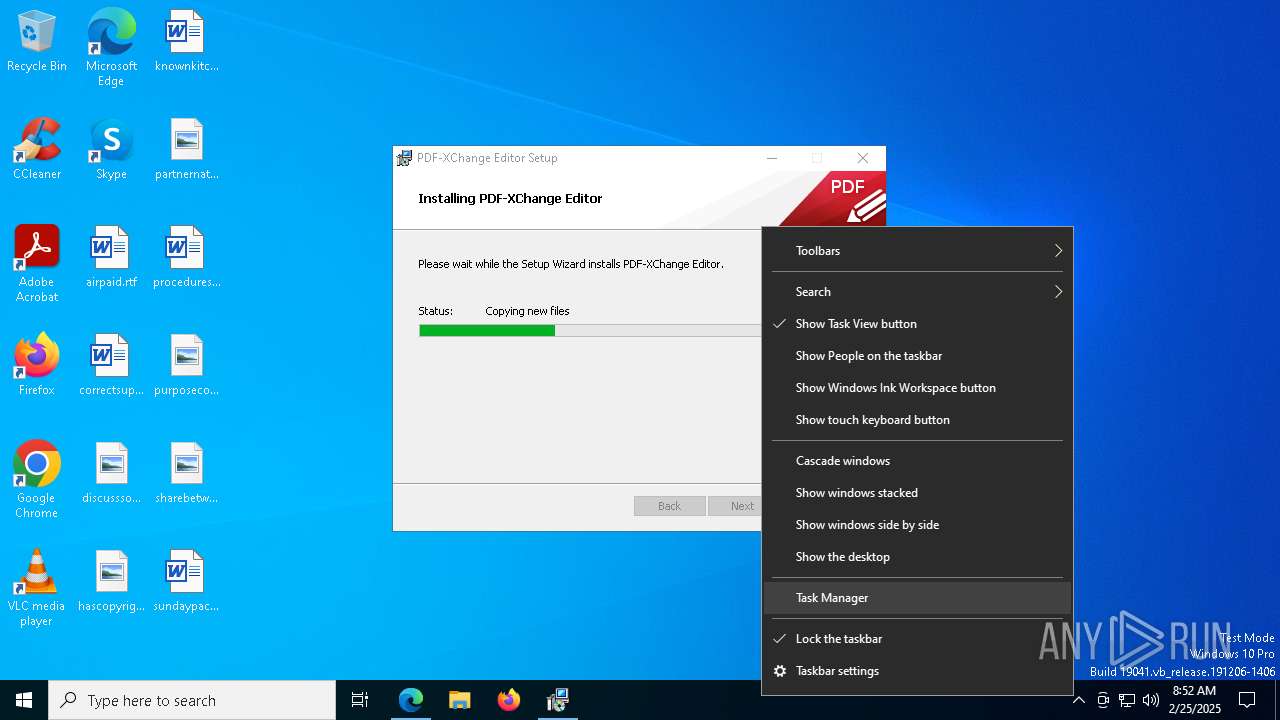This screenshot has height=720, width=1280.
Task: Open the Windows Start menu
Action: point(24,700)
